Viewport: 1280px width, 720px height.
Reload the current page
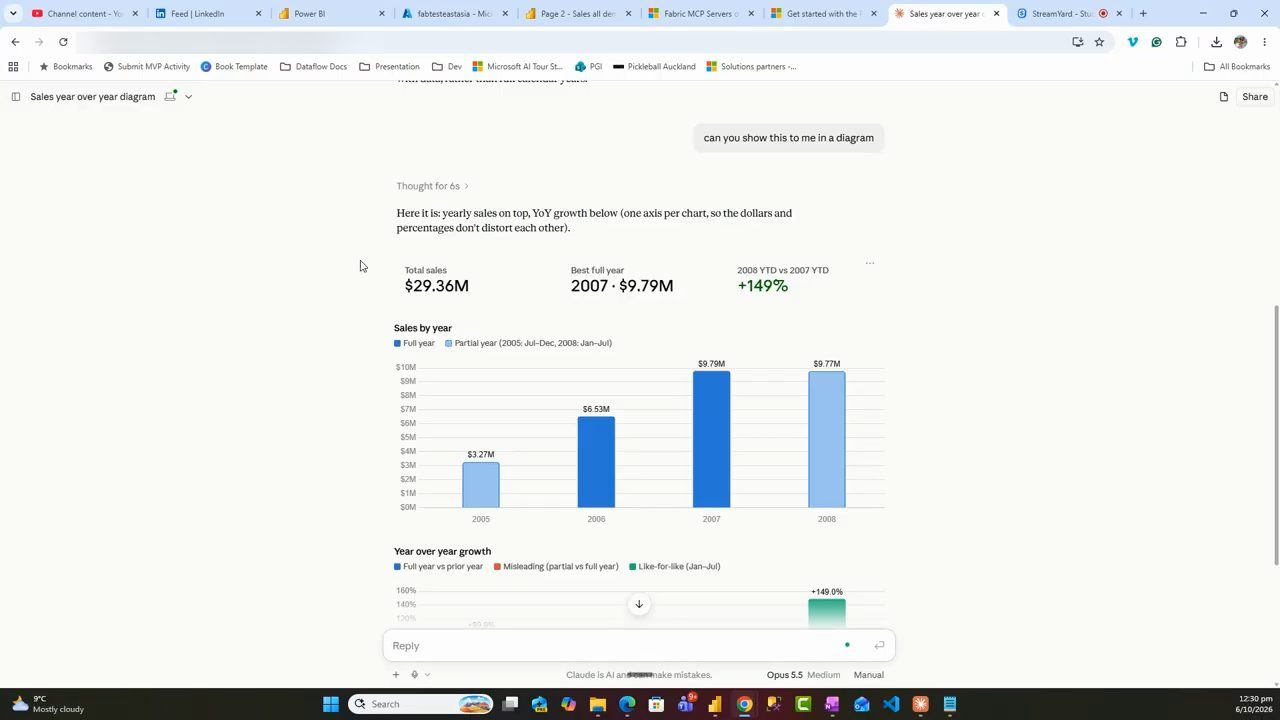pos(63,42)
